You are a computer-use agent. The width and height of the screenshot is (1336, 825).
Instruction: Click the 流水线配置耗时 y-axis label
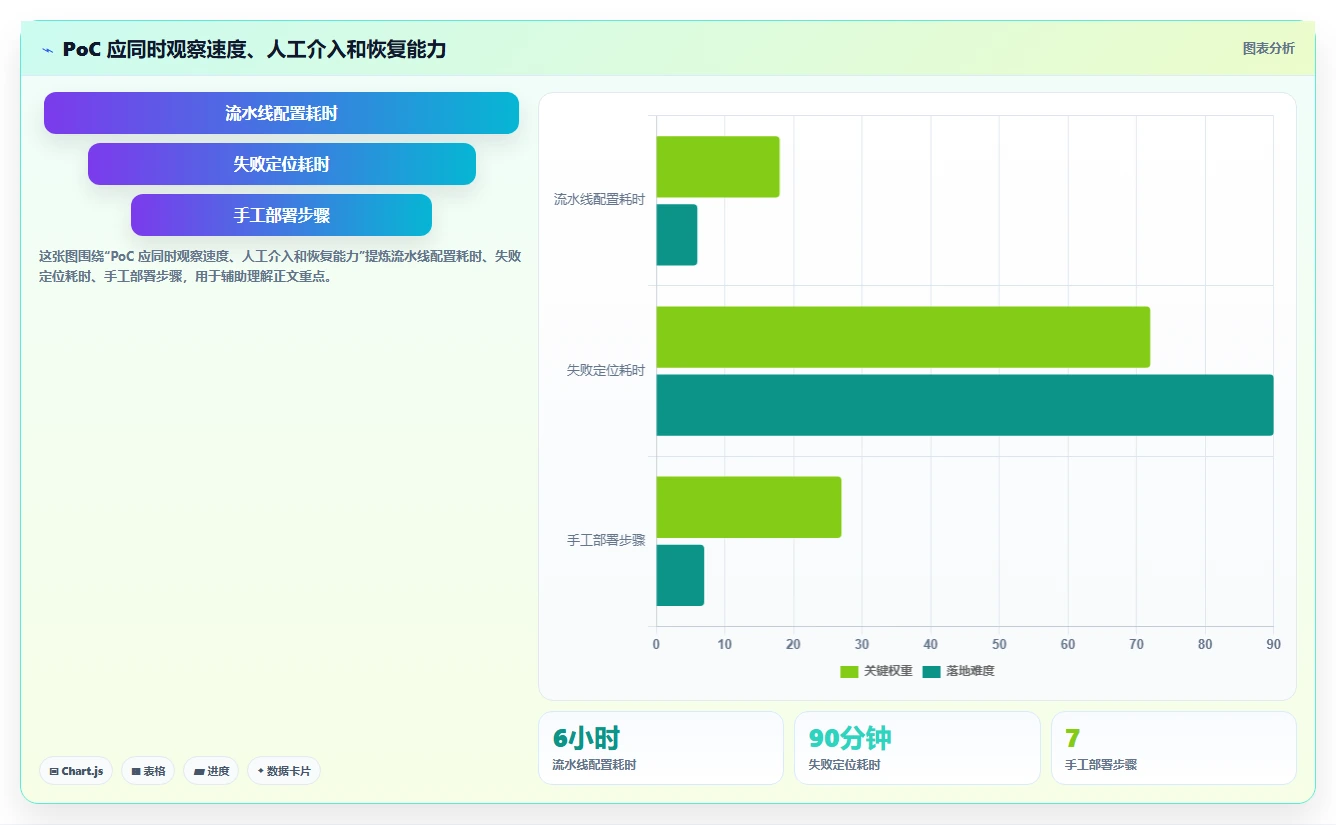(x=599, y=200)
